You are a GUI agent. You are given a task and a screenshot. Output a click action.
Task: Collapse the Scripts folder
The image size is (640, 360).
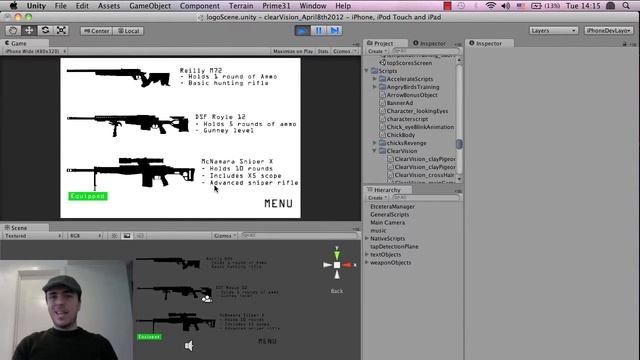pyautogui.click(x=367, y=71)
